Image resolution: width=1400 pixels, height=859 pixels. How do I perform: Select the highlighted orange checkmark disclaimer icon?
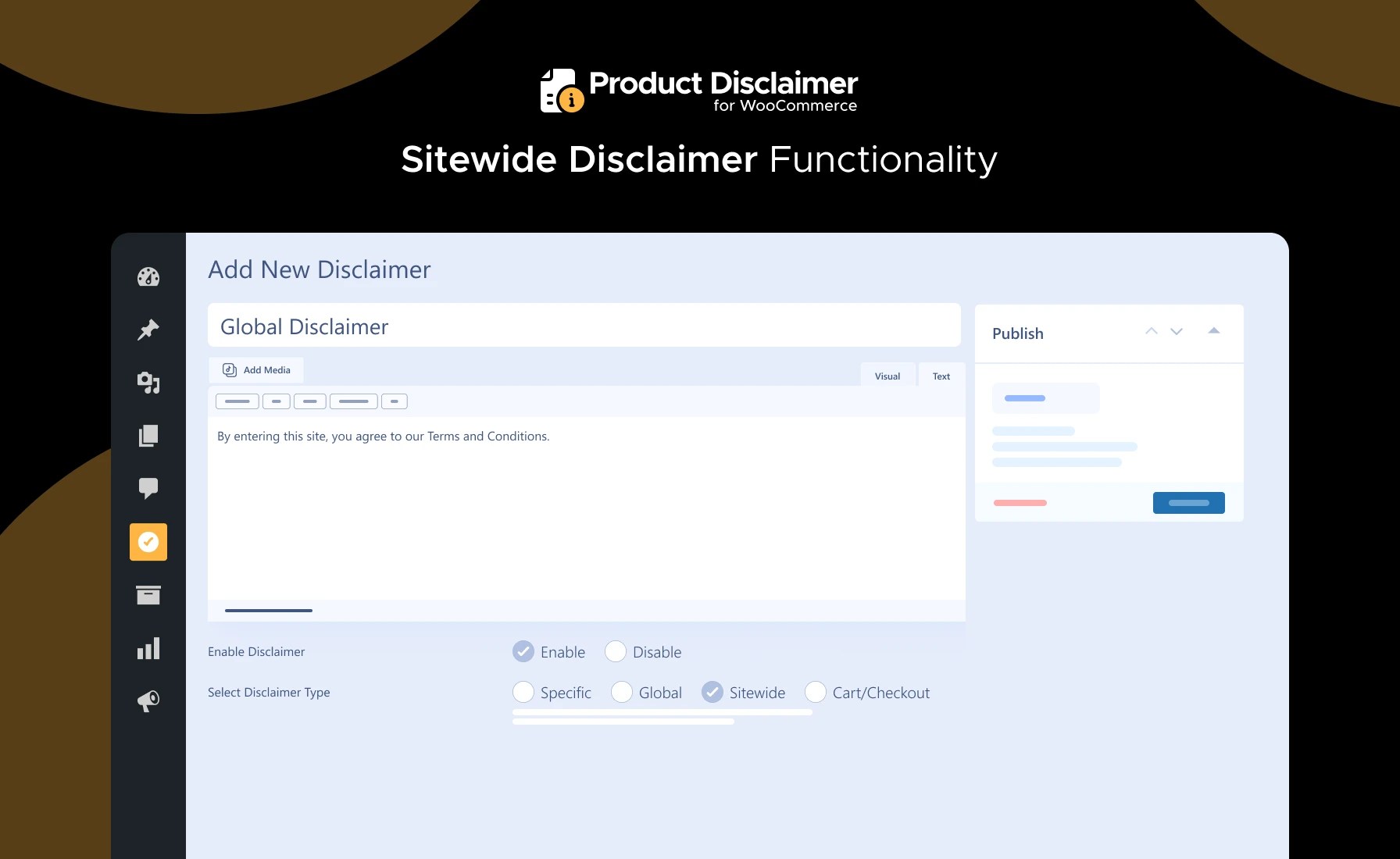148,542
